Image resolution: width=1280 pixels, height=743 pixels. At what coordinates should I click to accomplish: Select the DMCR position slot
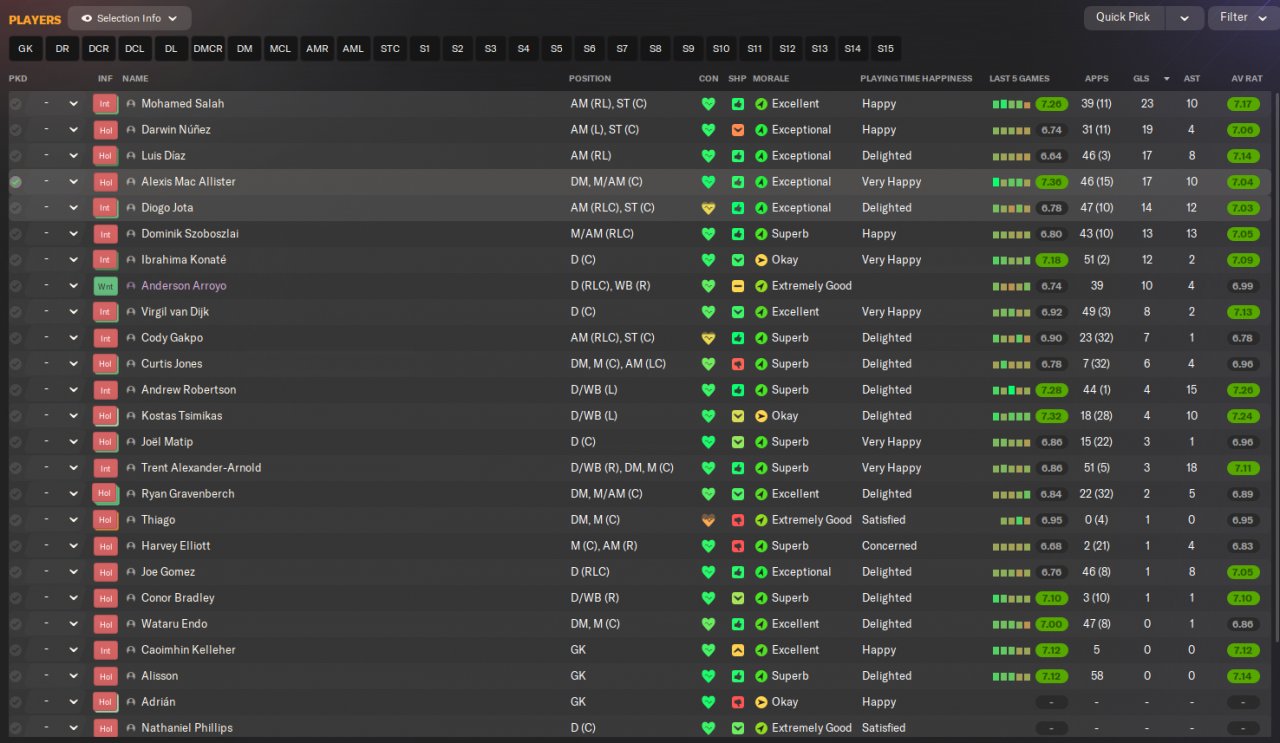[208, 48]
